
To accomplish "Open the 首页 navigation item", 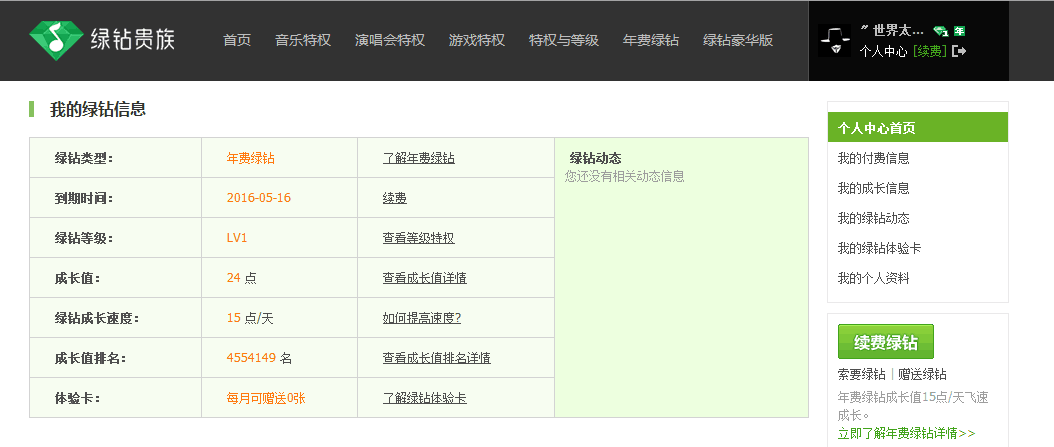I will click(x=237, y=40).
